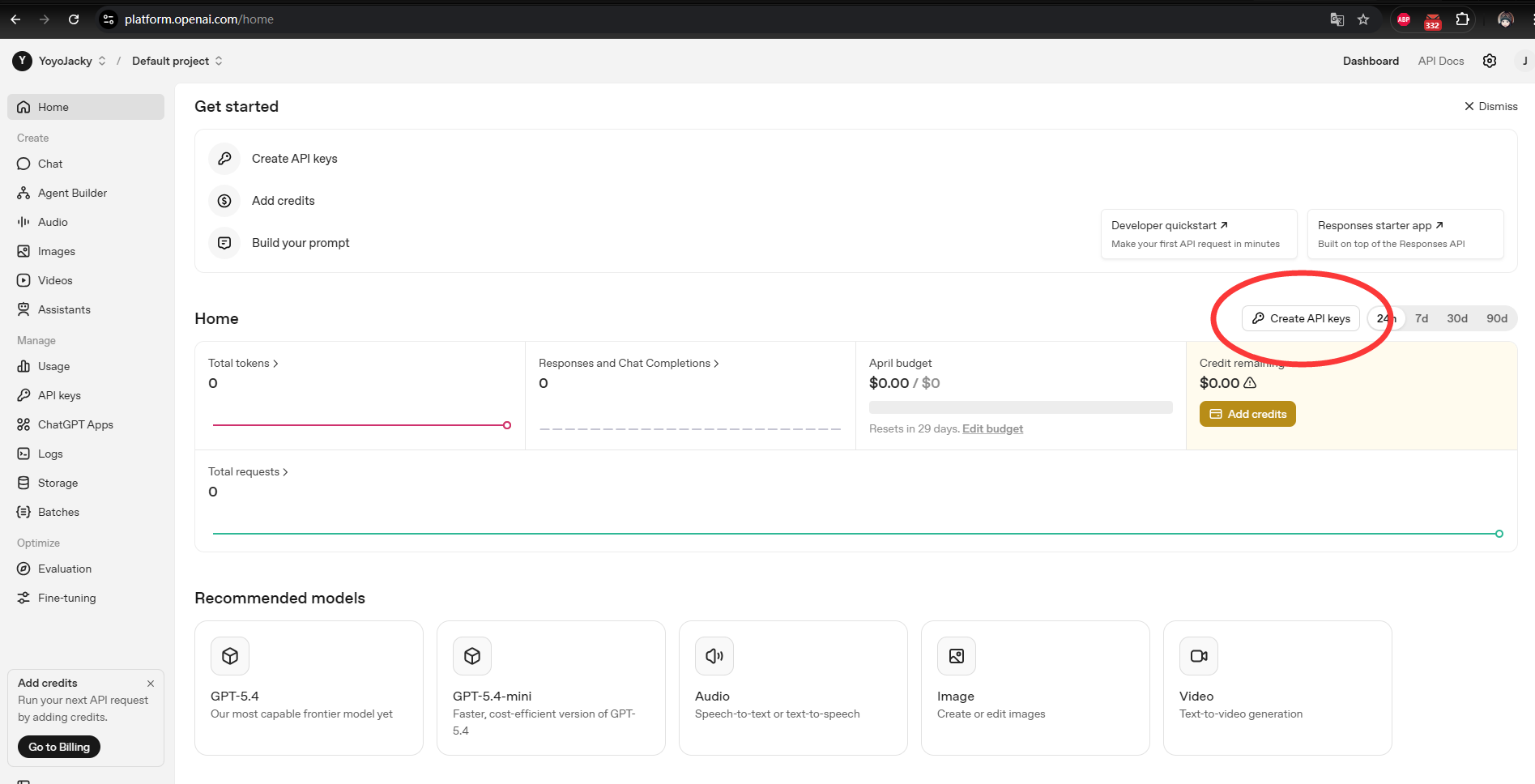1535x784 pixels.
Task: Click the Video model camera icon
Action: pyautogui.click(x=1199, y=656)
